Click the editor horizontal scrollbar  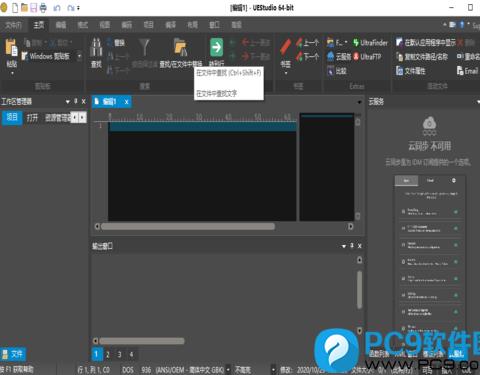point(188,227)
